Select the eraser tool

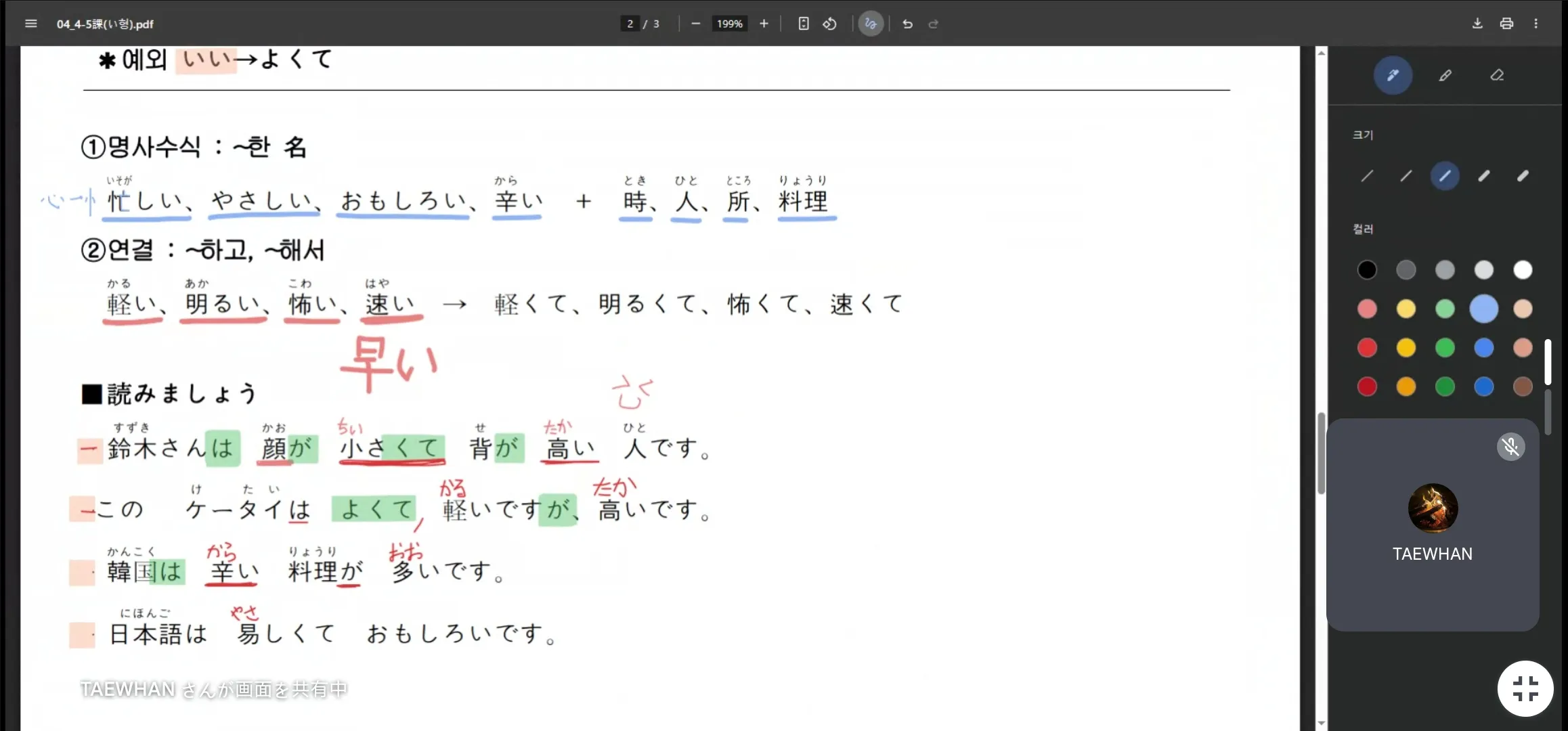tap(1497, 75)
